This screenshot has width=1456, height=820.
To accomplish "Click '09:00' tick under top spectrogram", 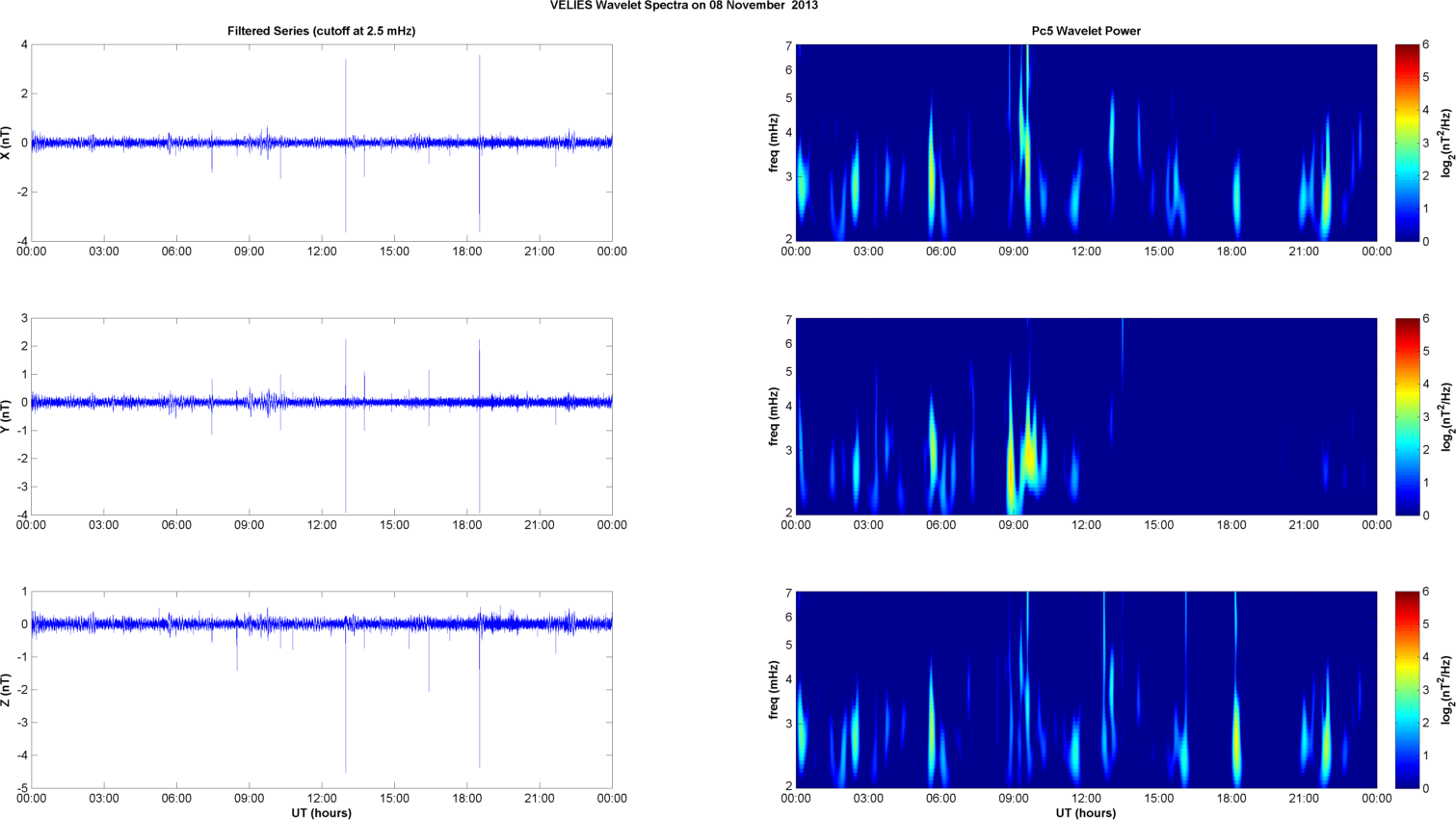I will point(1014,251).
